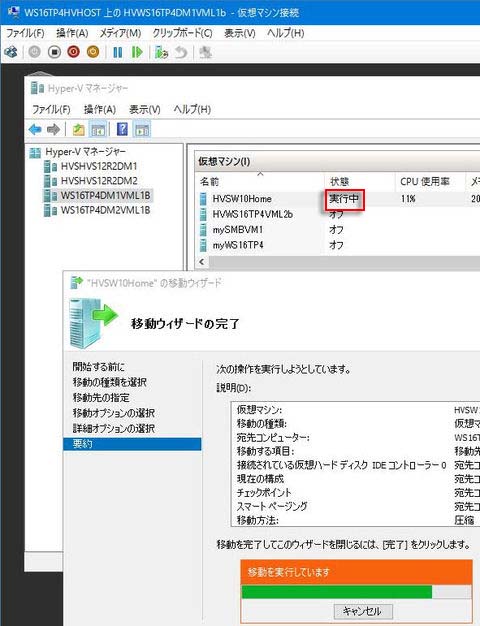The width and height of the screenshot is (480, 626).
Task: Click the Revert toolbar icon
Action: coord(181,52)
